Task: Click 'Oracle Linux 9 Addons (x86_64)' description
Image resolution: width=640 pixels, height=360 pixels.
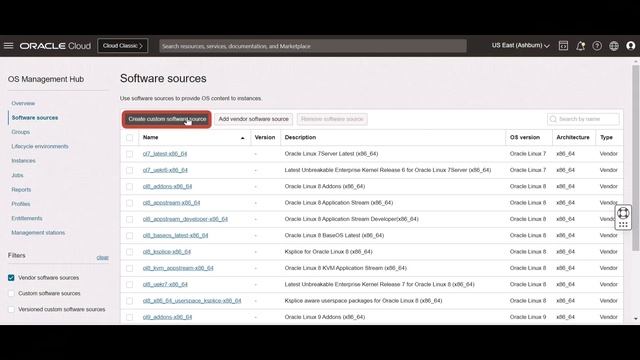Action: click(325, 317)
